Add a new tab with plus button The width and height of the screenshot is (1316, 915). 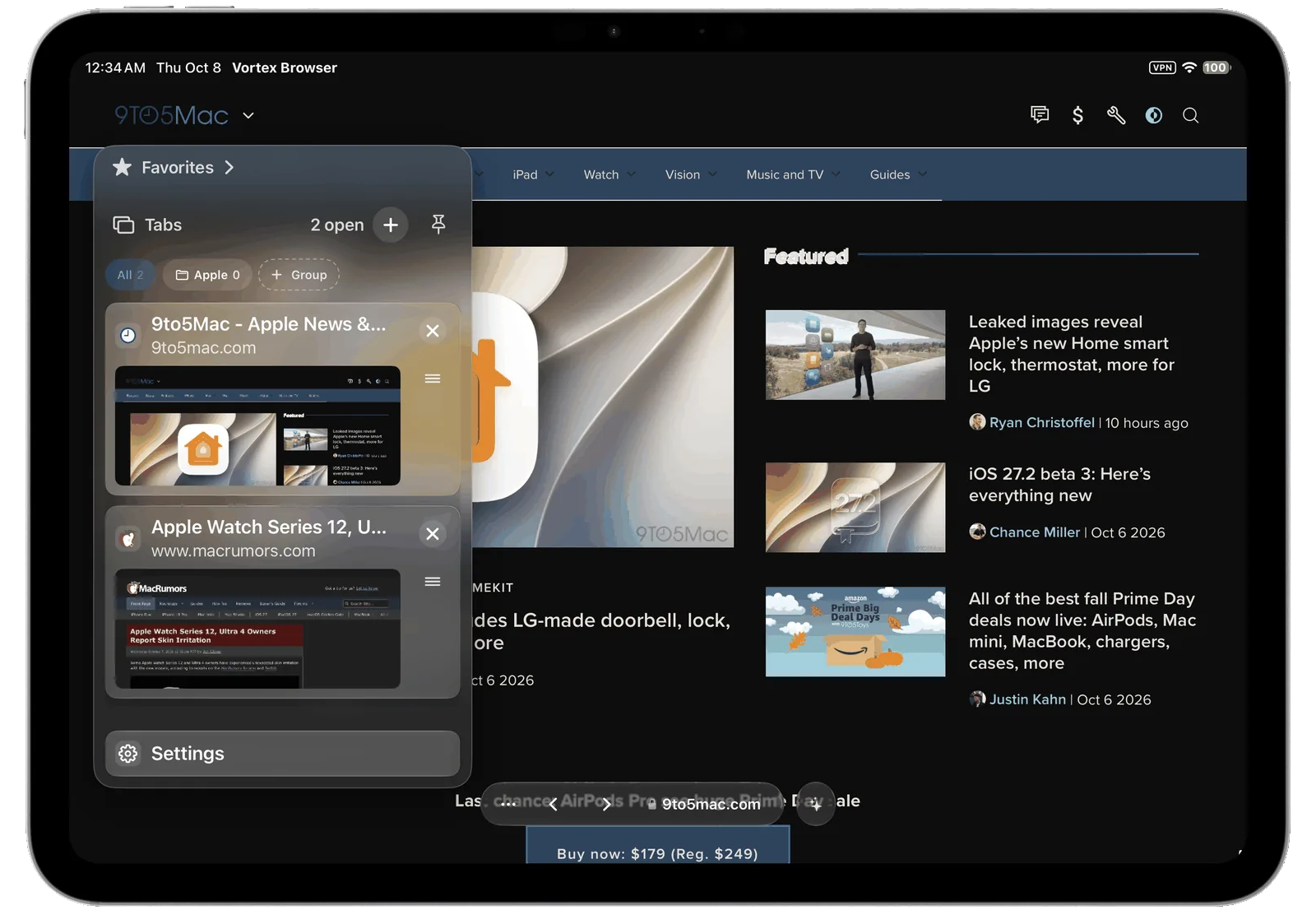tap(391, 225)
